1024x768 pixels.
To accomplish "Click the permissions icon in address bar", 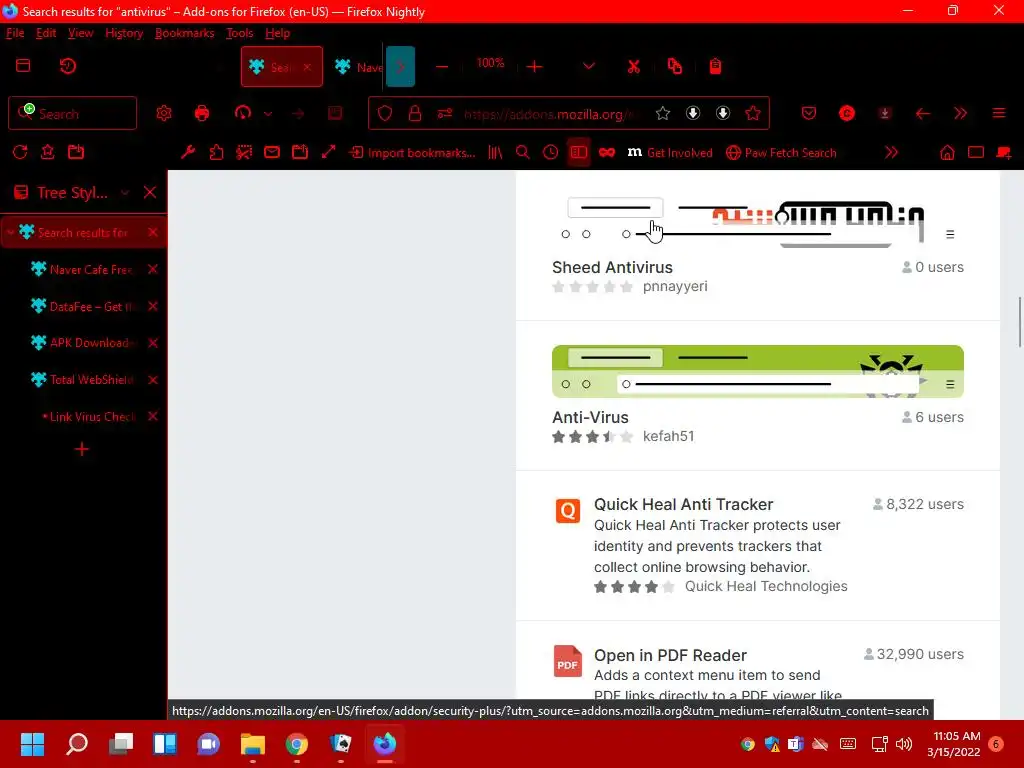I will pyautogui.click(x=445, y=114).
